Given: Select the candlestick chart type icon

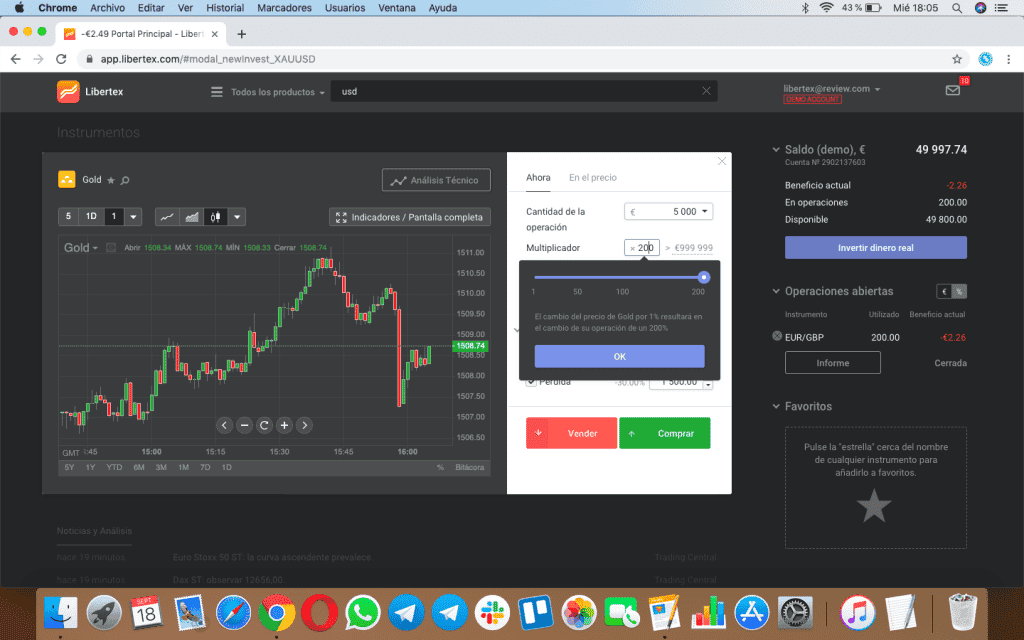Looking at the screenshot, I should tap(215, 217).
